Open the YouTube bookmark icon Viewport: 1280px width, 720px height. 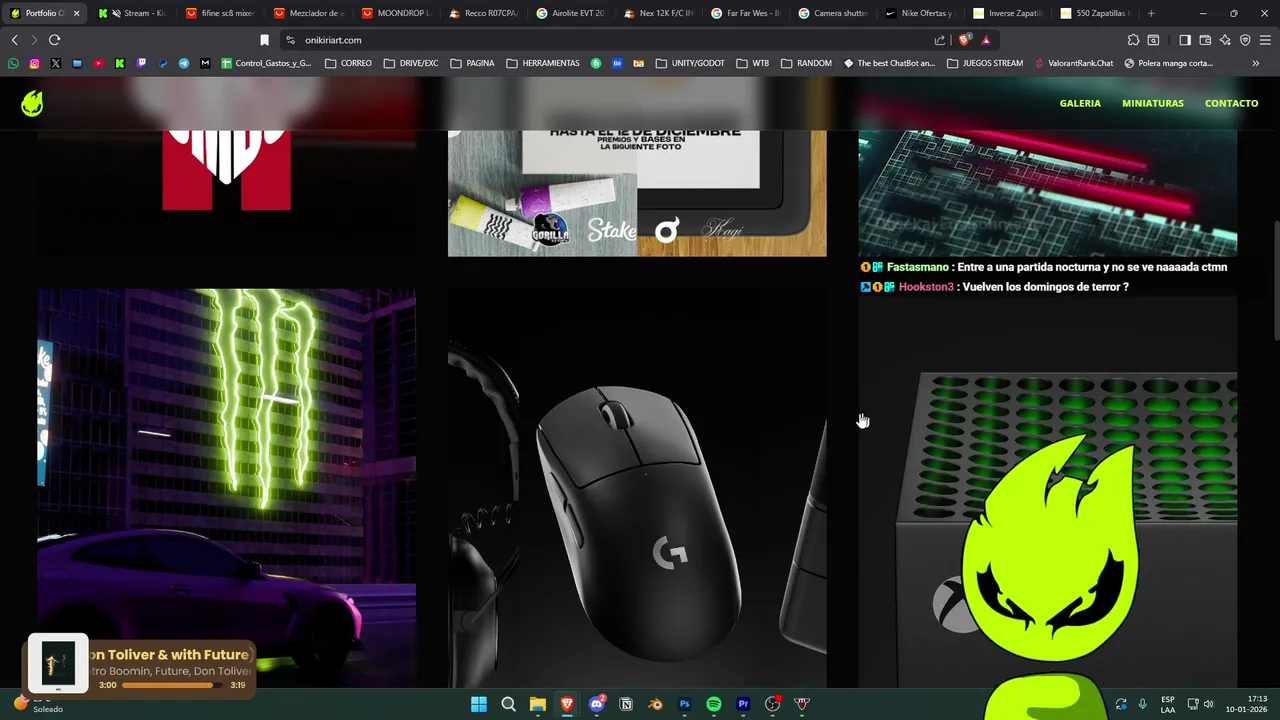(98, 63)
